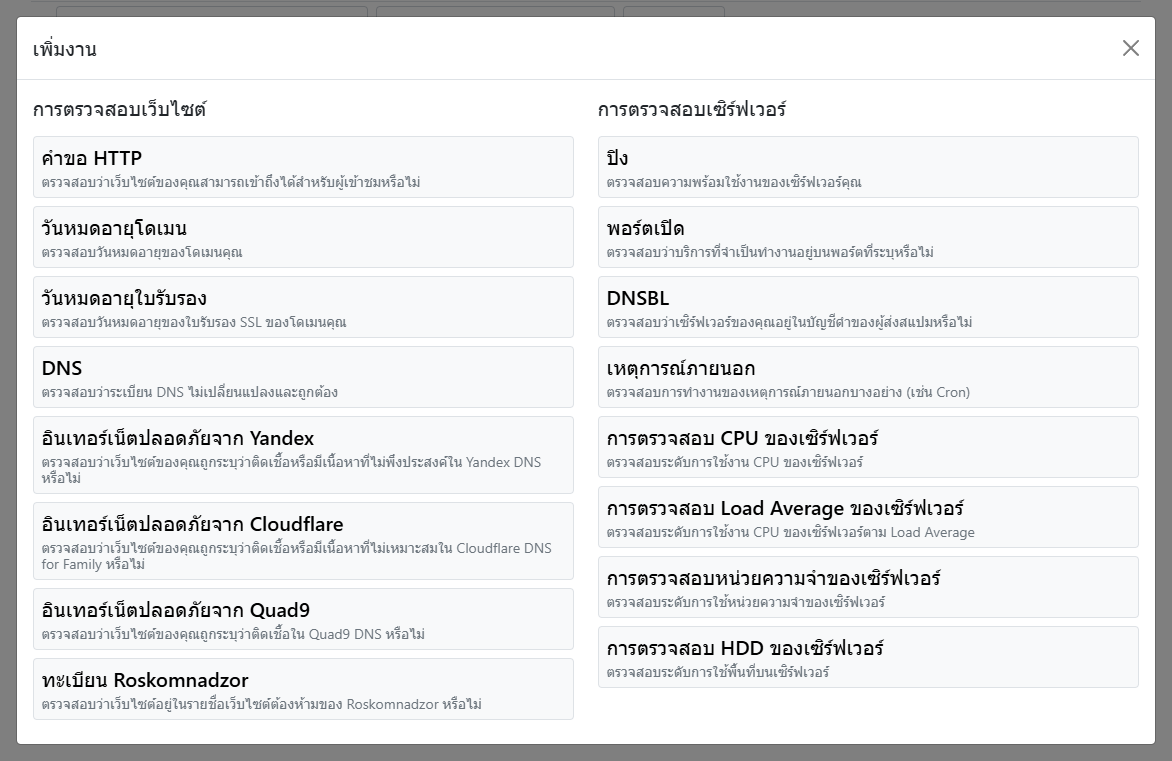Choose เหตุการณ์ภายนอก external event check
1172x761 pixels.
[868, 377]
